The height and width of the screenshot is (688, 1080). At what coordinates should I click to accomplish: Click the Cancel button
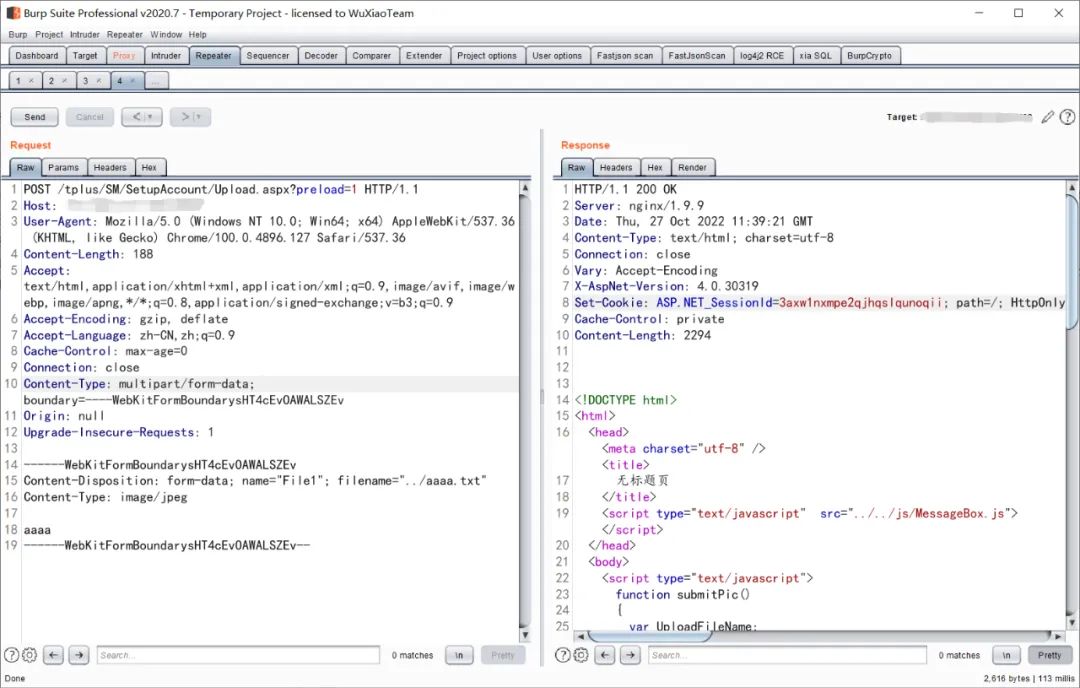pos(90,117)
